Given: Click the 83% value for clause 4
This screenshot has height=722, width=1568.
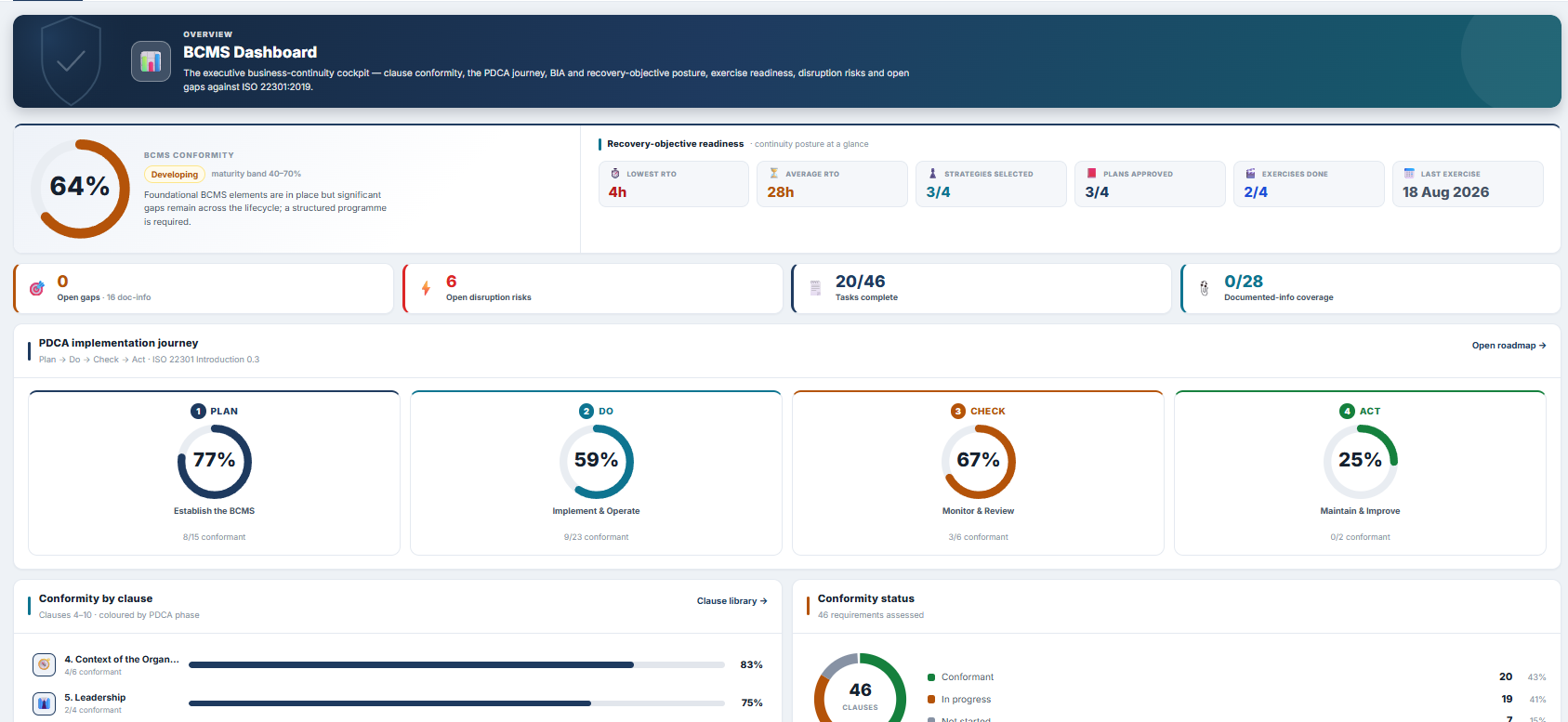Looking at the screenshot, I should pyautogui.click(x=751, y=665).
